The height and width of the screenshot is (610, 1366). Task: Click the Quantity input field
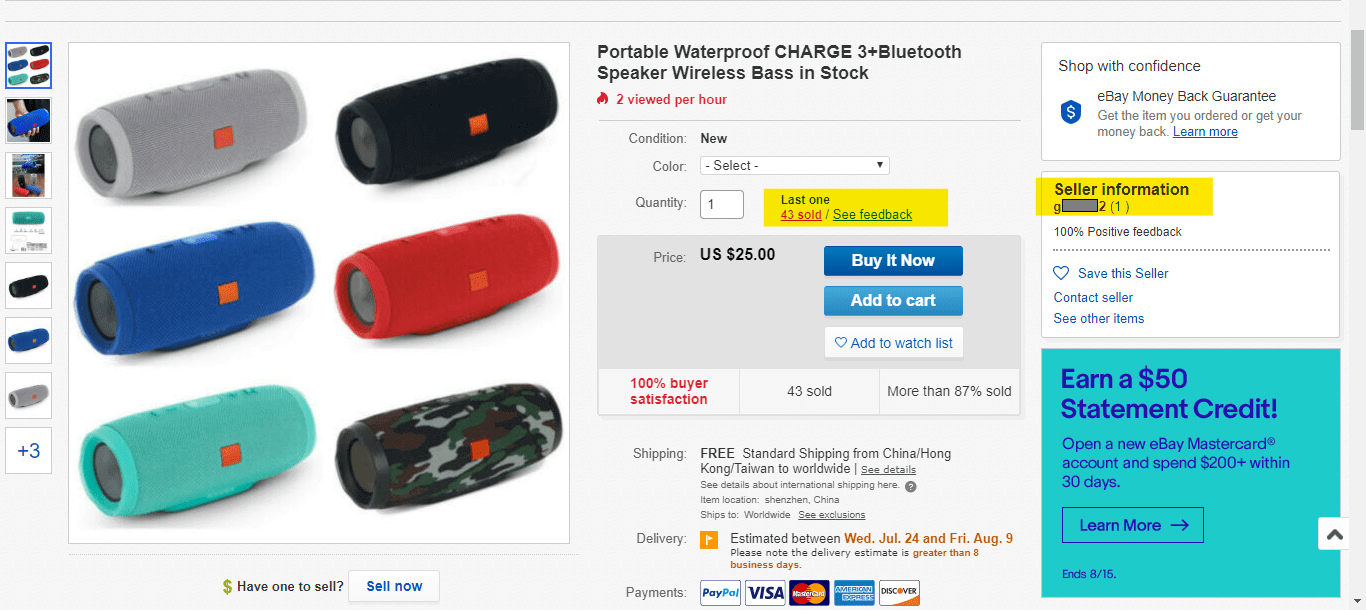click(722, 204)
